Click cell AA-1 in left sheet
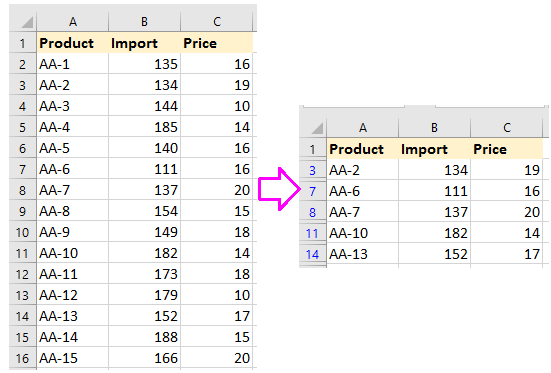The image size is (551, 373). 72,64
